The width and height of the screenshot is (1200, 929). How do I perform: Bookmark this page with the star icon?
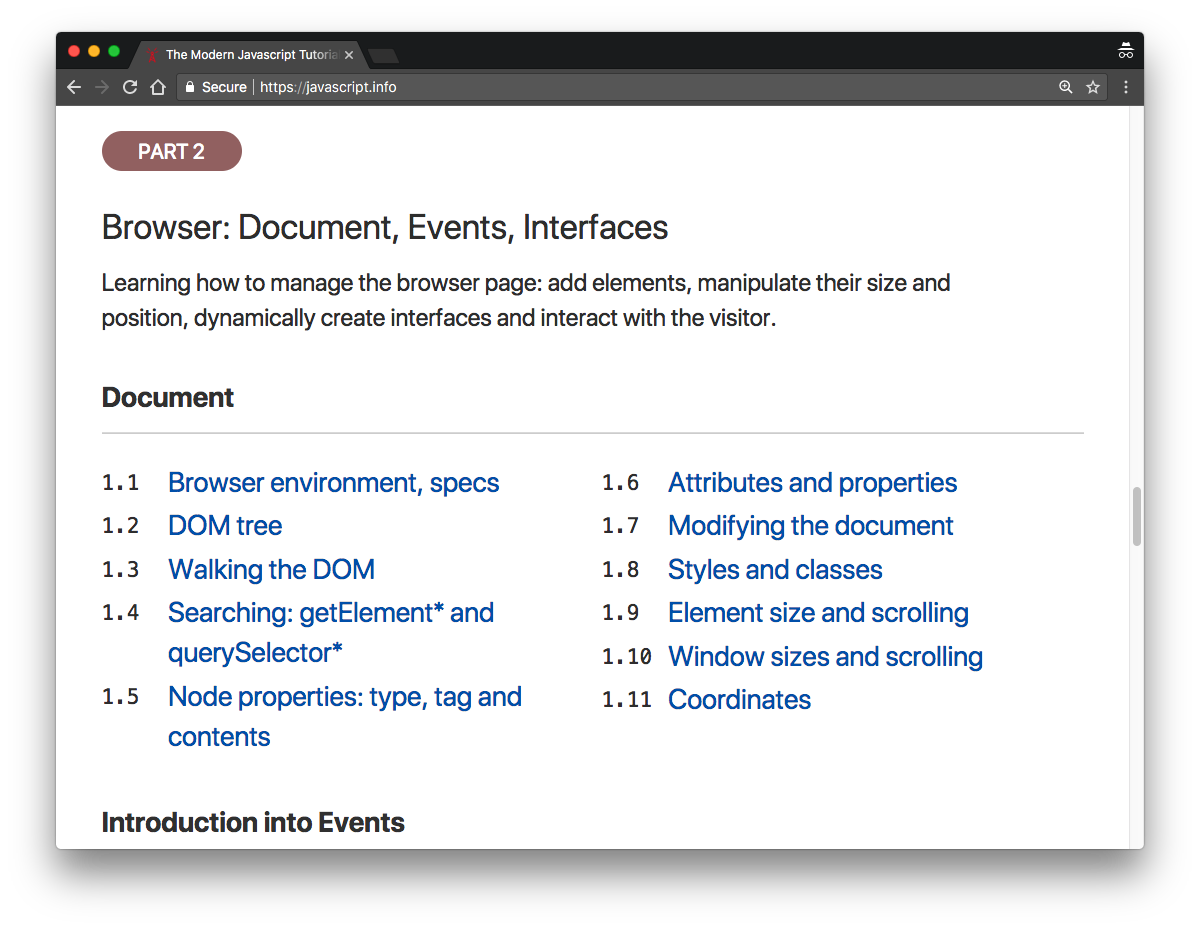coord(1093,87)
